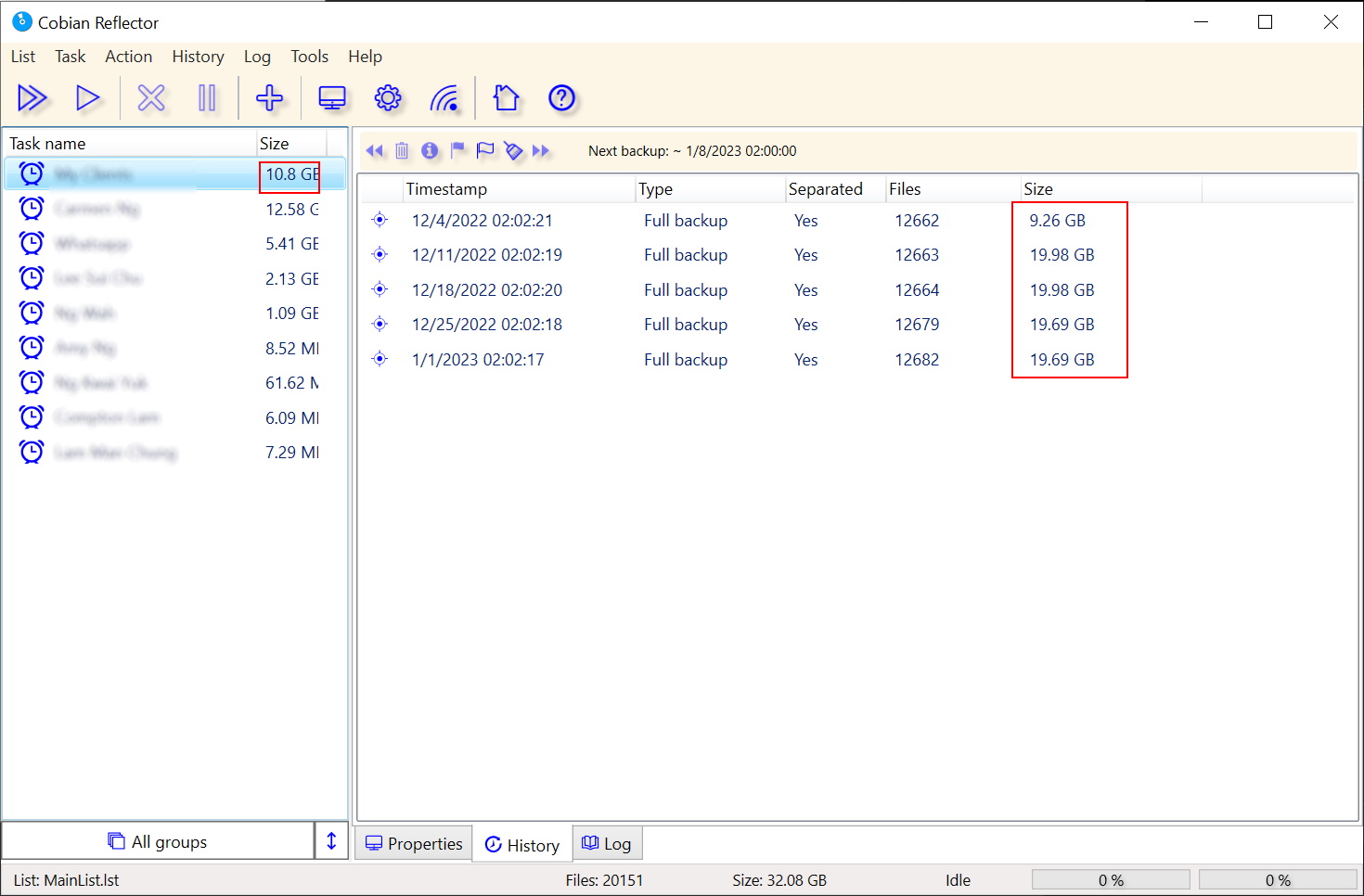Click the outlined flag history icon

[x=485, y=150]
